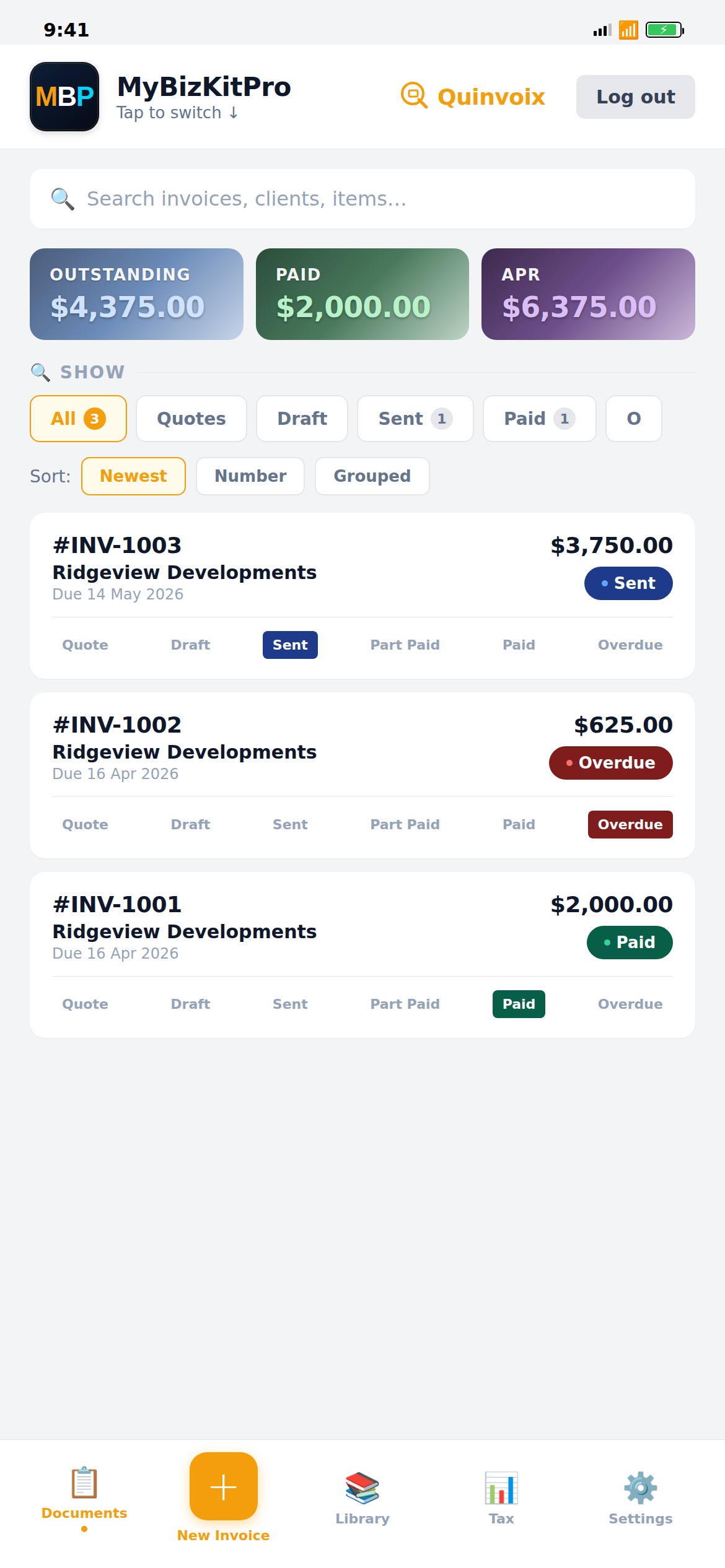Open the APR $6,375.00 summary card
Image resolution: width=725 pixels, height=1568 pixels.
588,294
